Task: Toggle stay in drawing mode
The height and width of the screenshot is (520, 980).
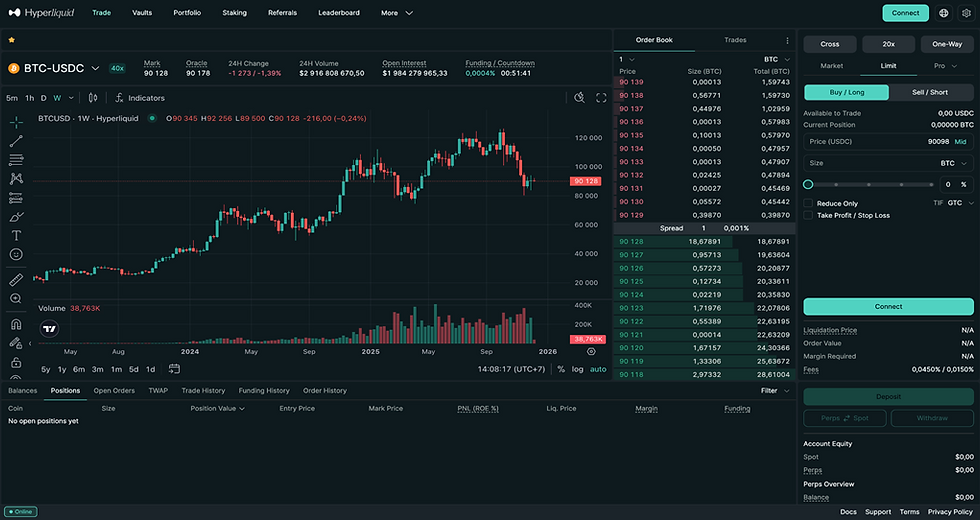Action: (15, 343)
